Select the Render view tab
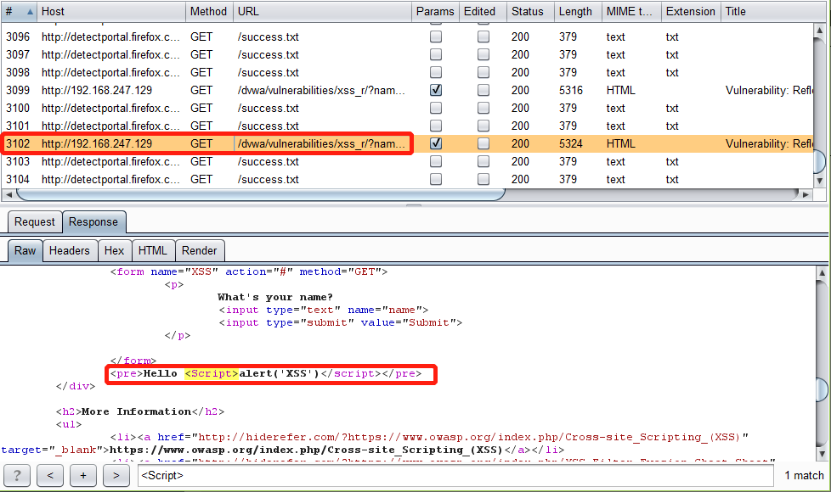This screenshot has height=493, width=831. click(199, 251)
